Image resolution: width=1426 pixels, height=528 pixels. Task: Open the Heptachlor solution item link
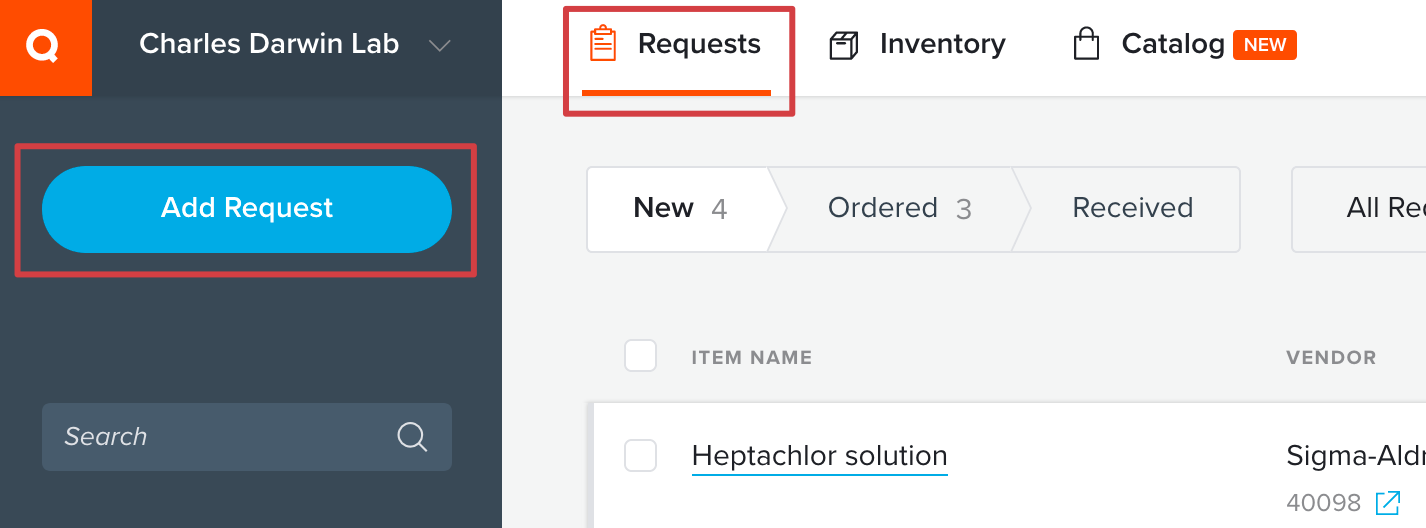coord(819,456)
